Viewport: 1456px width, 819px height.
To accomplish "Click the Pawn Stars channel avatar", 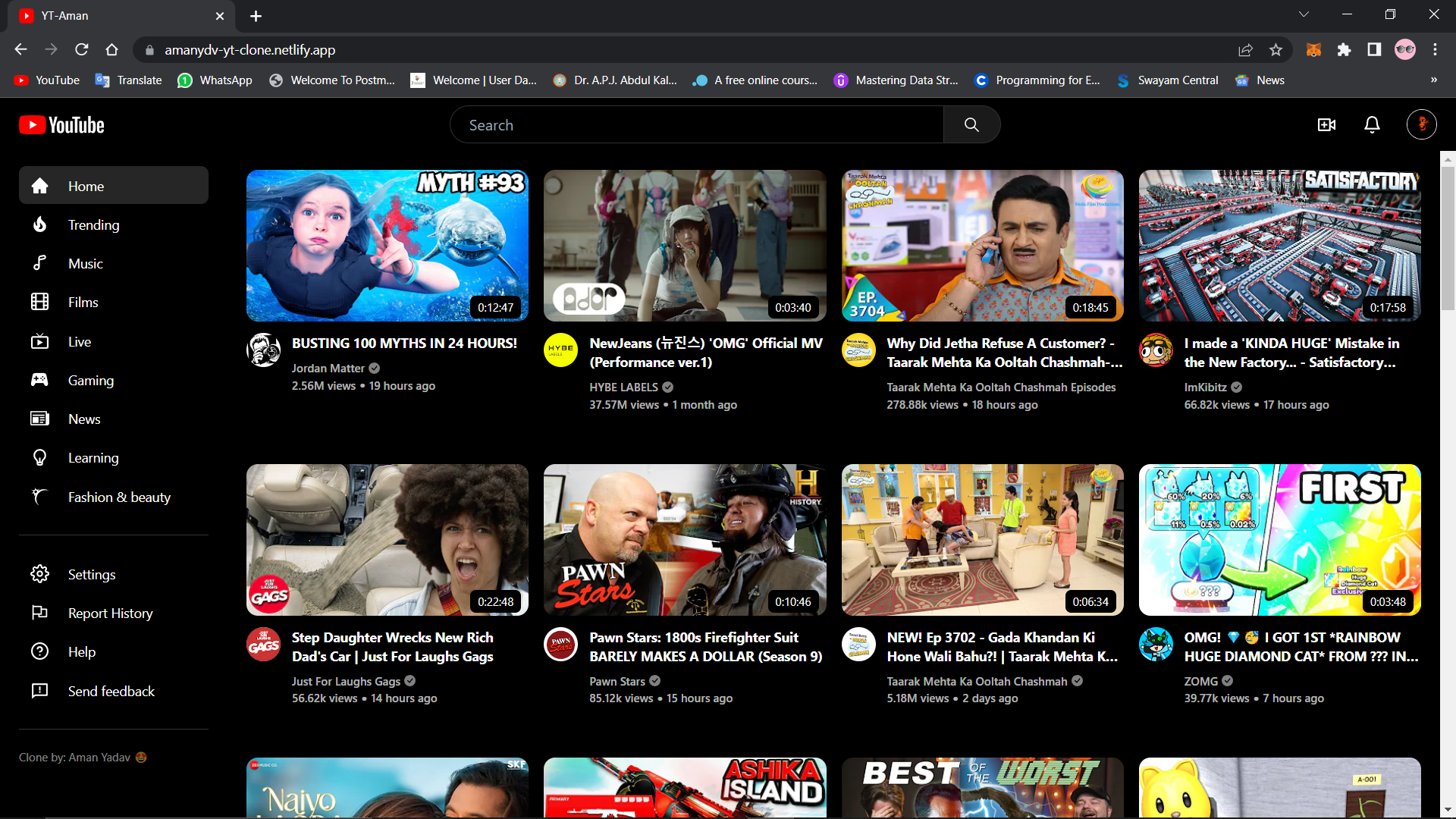I will [x=561, y=645].
